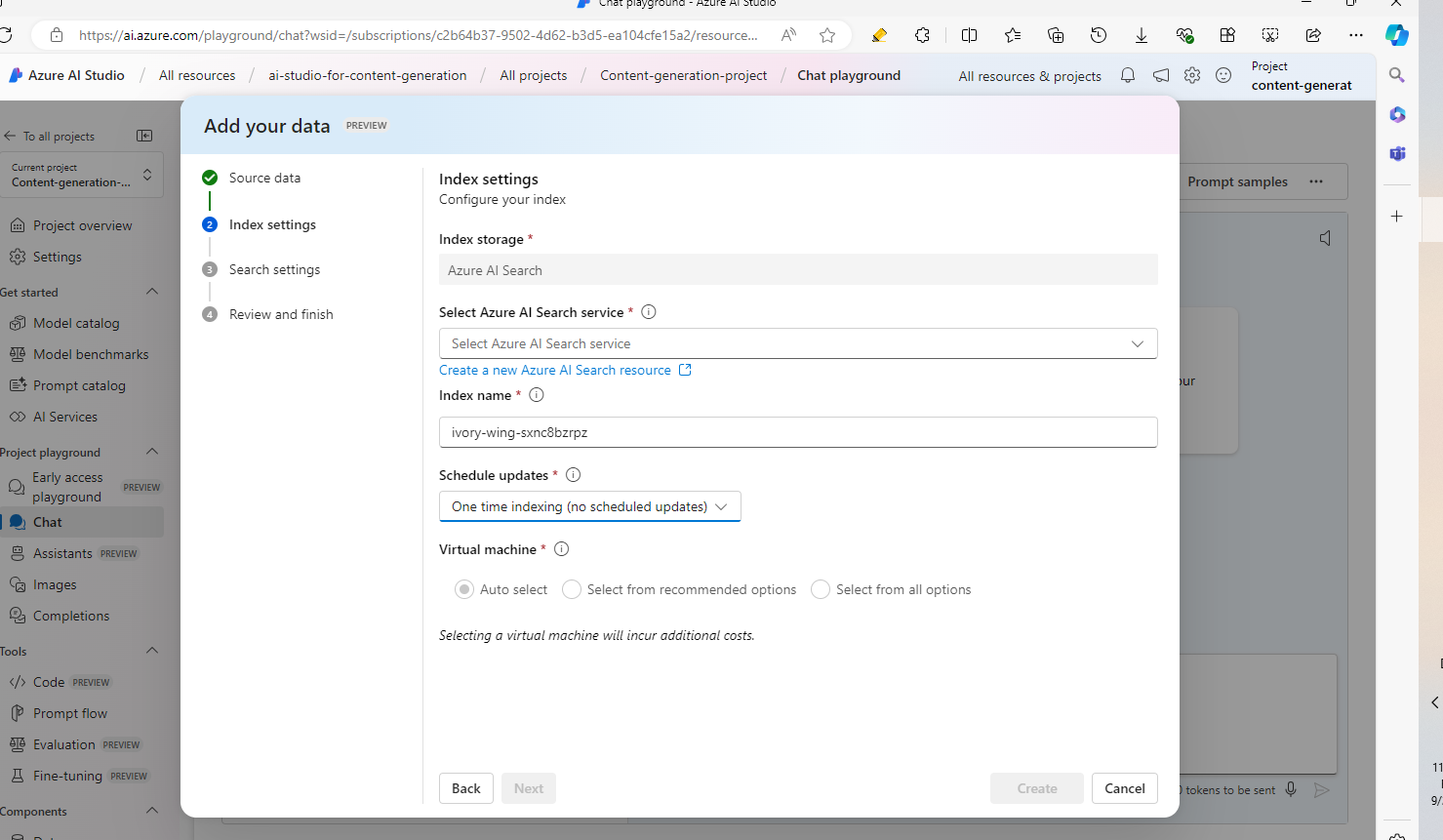Screen dimensions: 1443x840
Task: Click the info icon beside Virtual machine
Action: coord(562,549)
